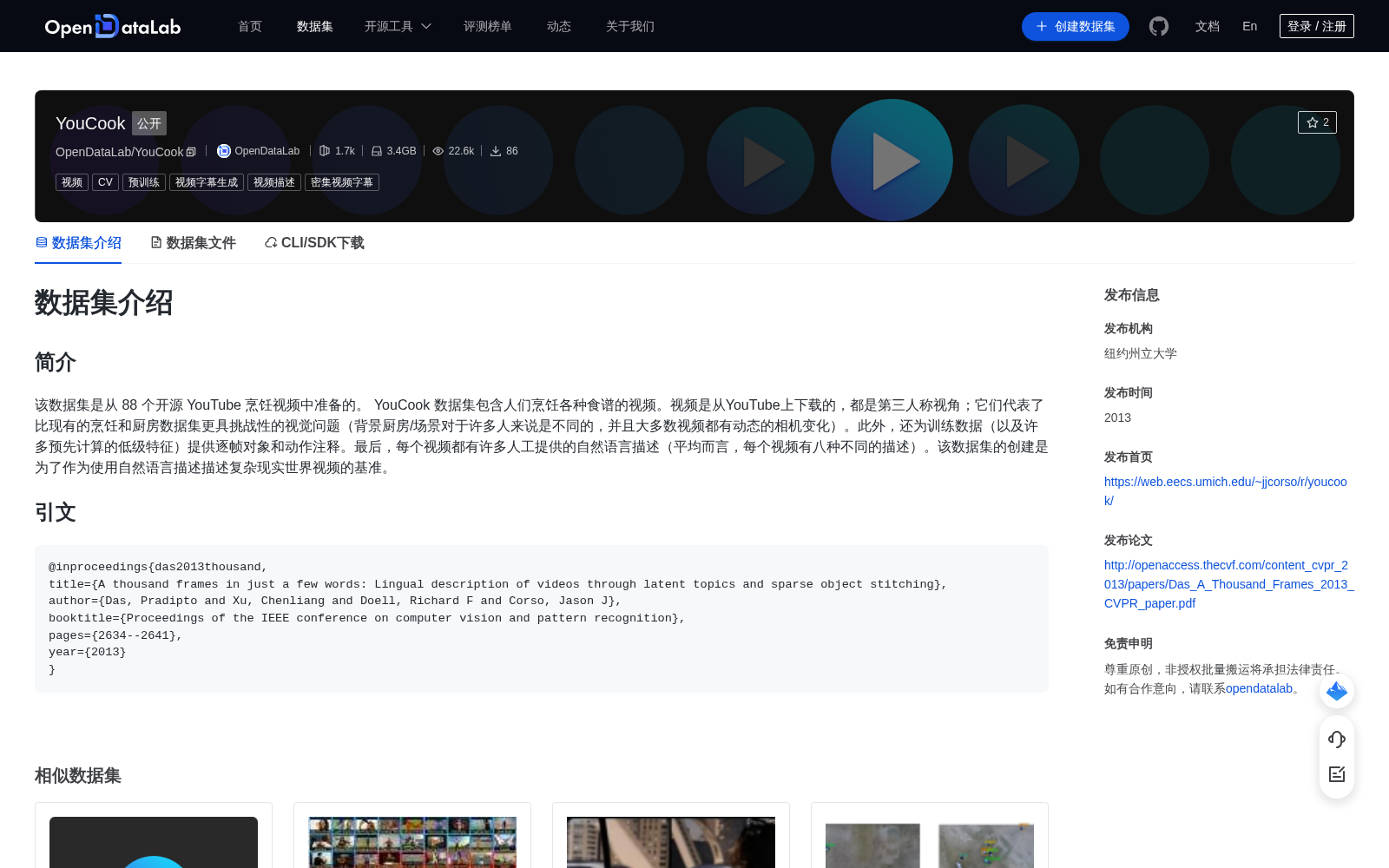Open the blue floating assistant bird icon
Viewport: 1389px width, 868px height.
pos(1337,691)
